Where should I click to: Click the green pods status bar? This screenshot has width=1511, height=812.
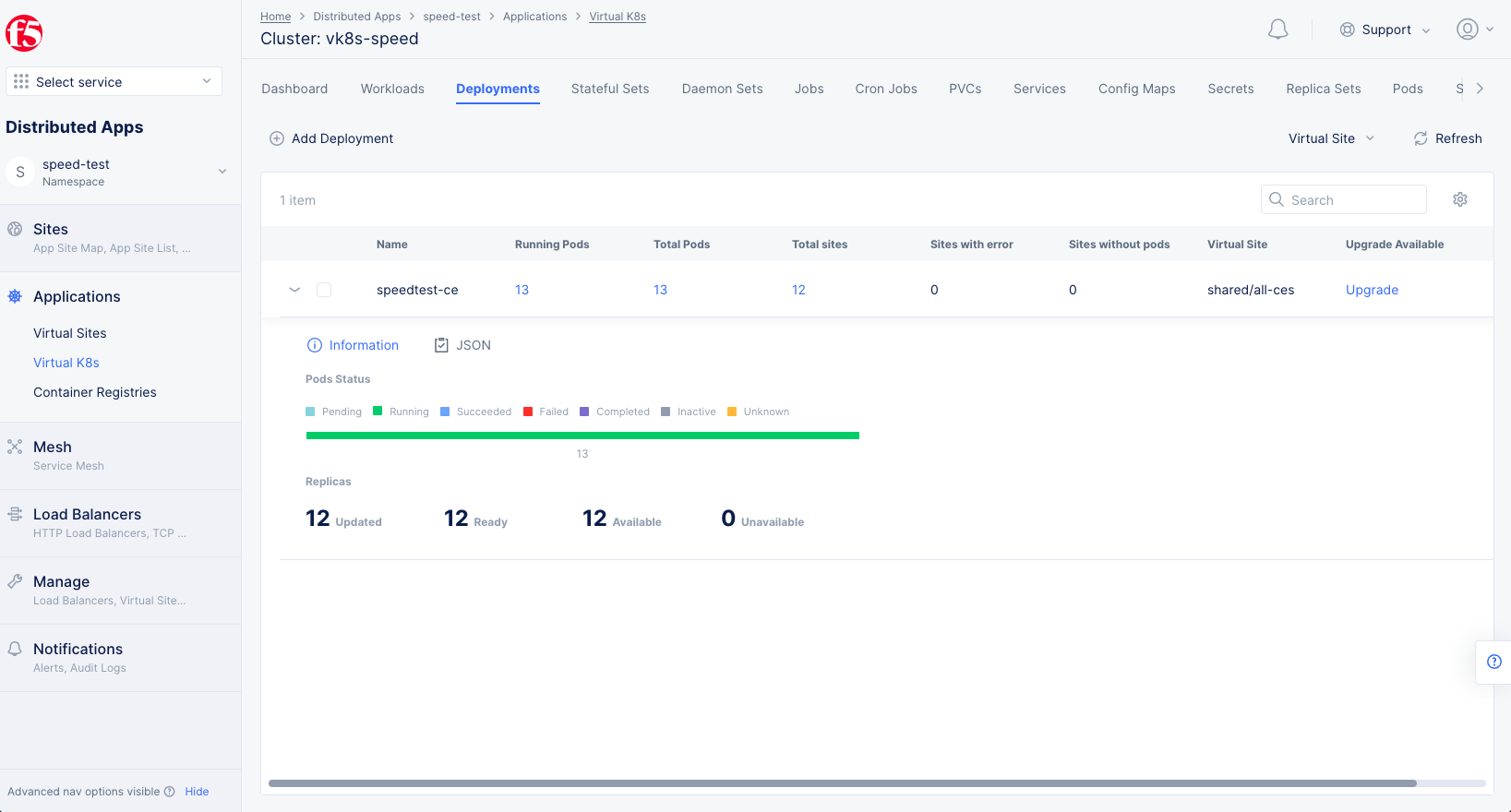(x=582, y=436)
